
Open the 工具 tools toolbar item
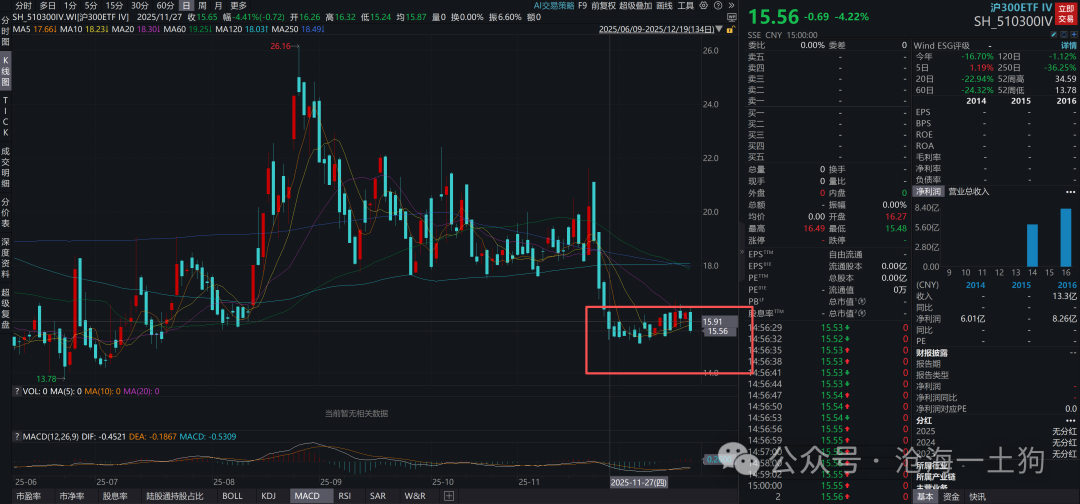click(685, 5)
